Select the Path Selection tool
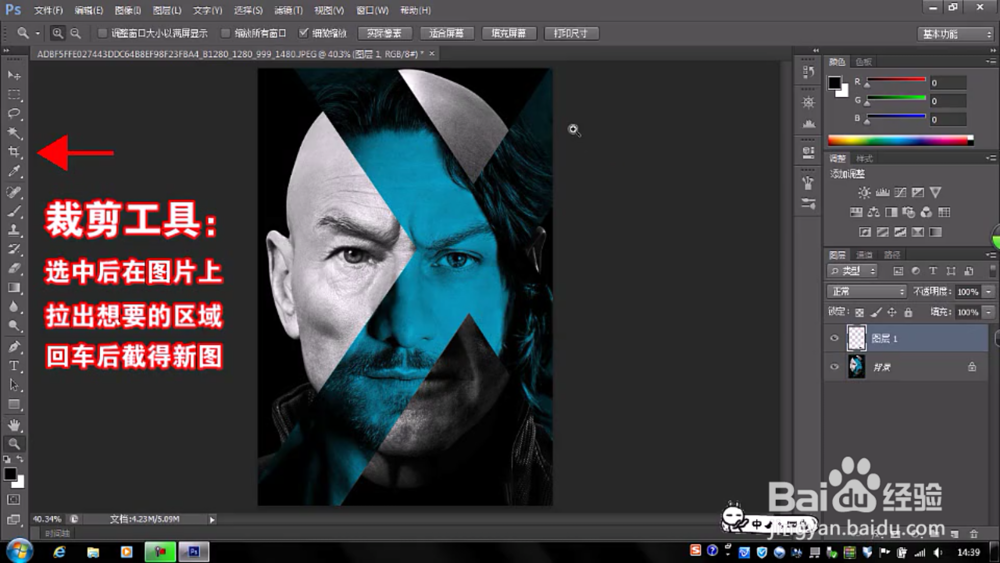Viewport: 1000px width, 563px height. tap(14, 385)
